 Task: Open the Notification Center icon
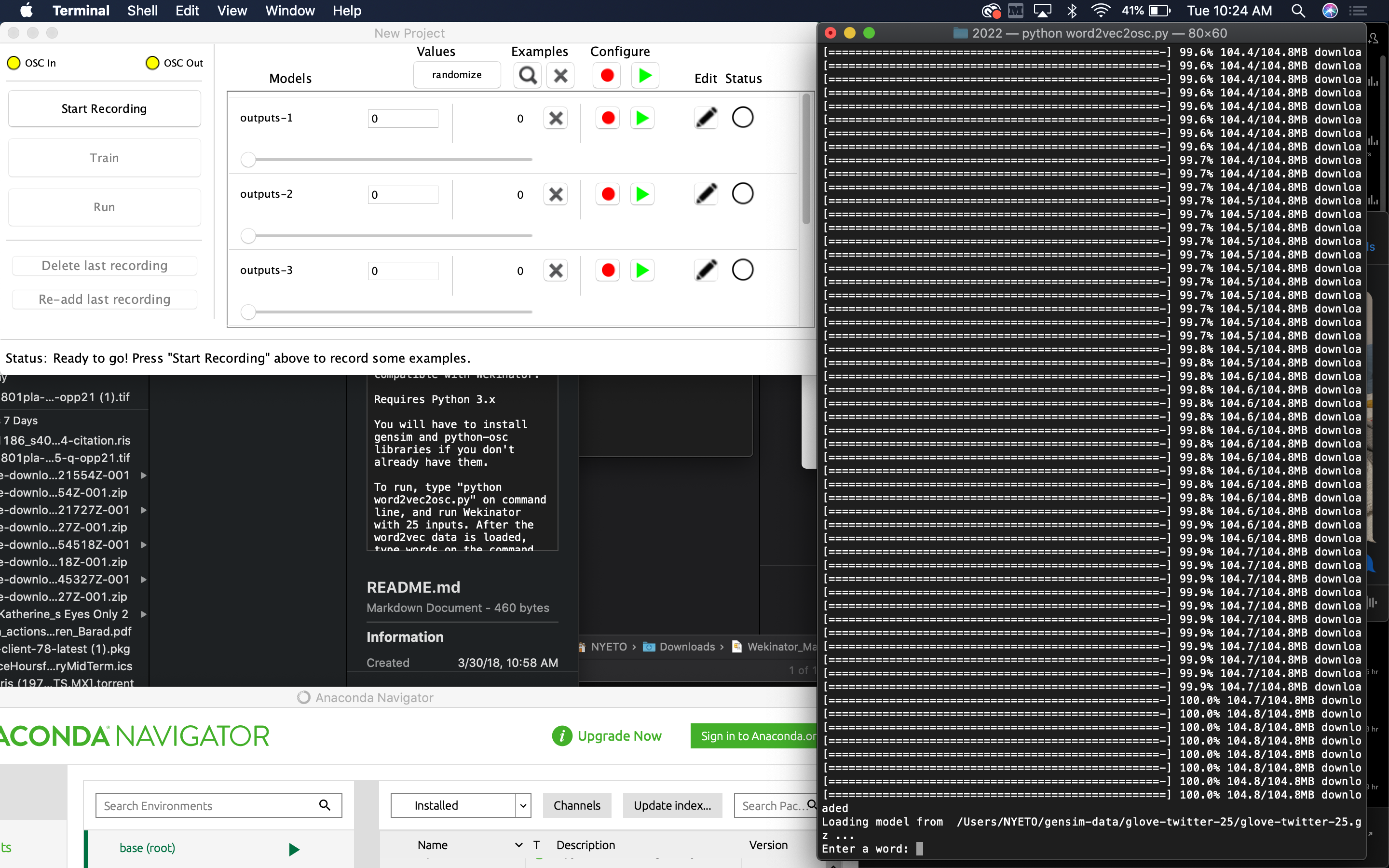[1358, 10]
